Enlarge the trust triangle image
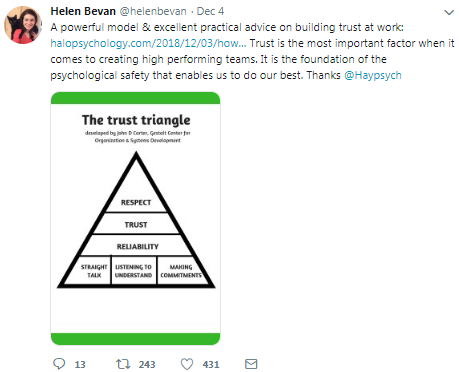Viewport: 459px width, 372px height. coord(135,218)
